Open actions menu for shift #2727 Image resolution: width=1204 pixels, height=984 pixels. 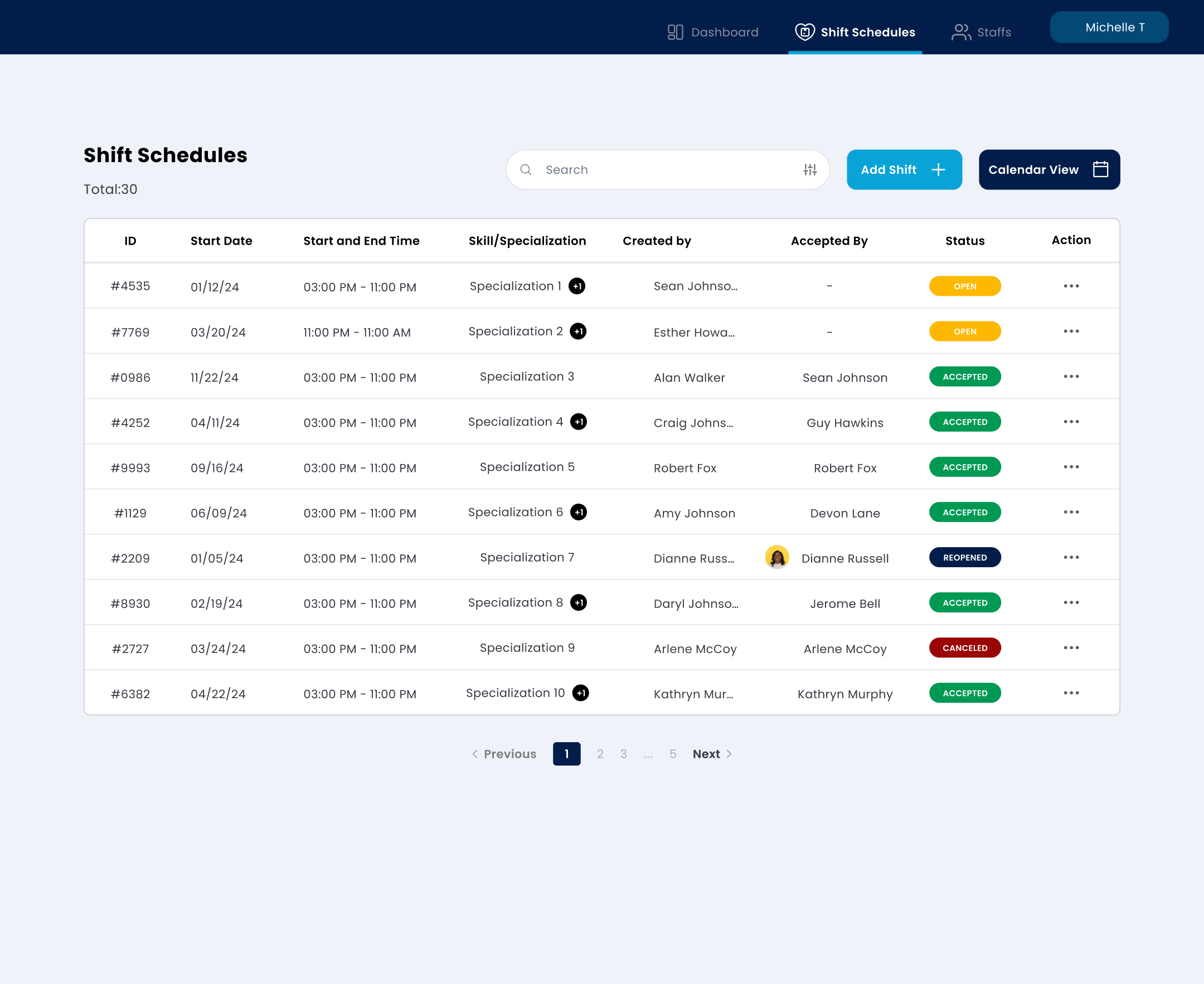coord(1071,648)
